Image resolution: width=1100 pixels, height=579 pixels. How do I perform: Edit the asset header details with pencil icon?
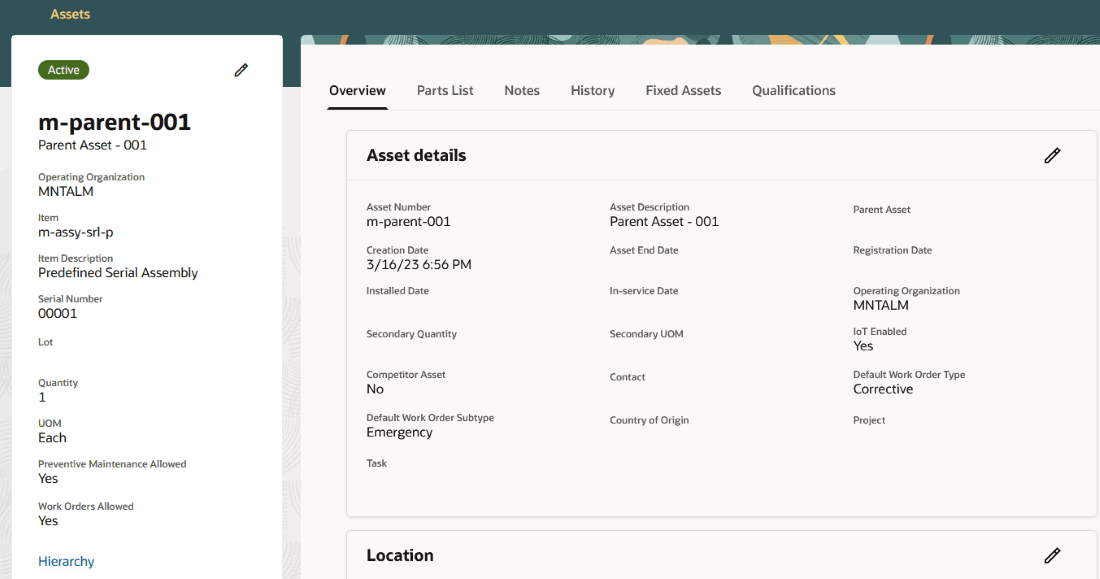pos(240,70)
